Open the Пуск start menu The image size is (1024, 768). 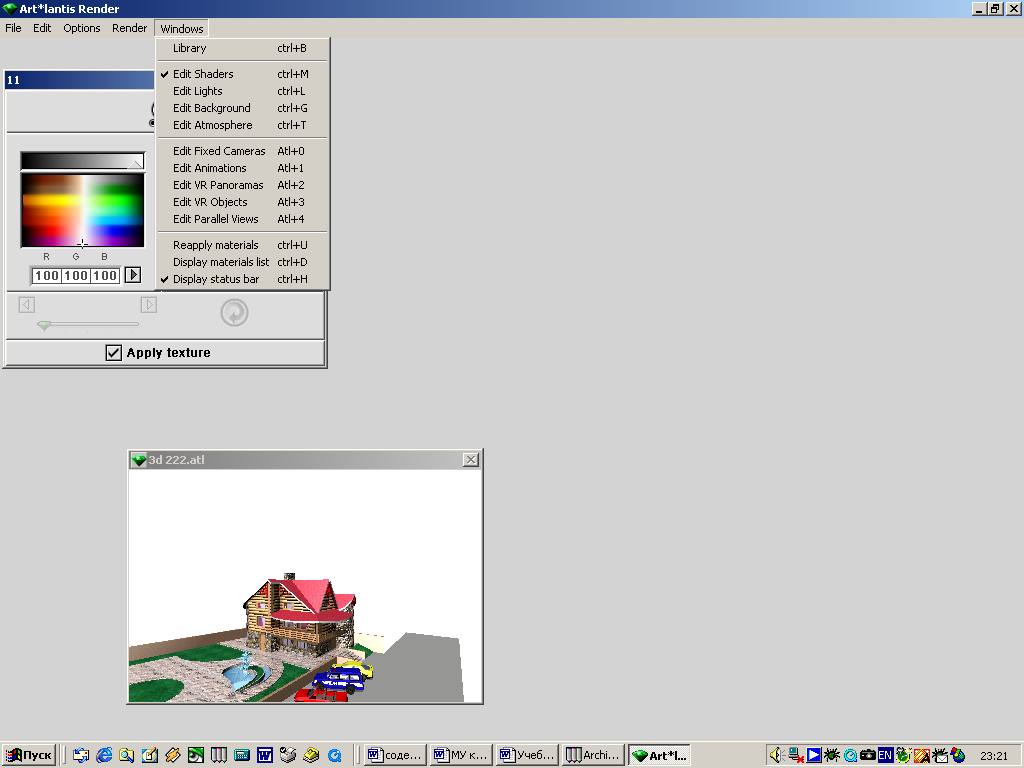point(28,755)
